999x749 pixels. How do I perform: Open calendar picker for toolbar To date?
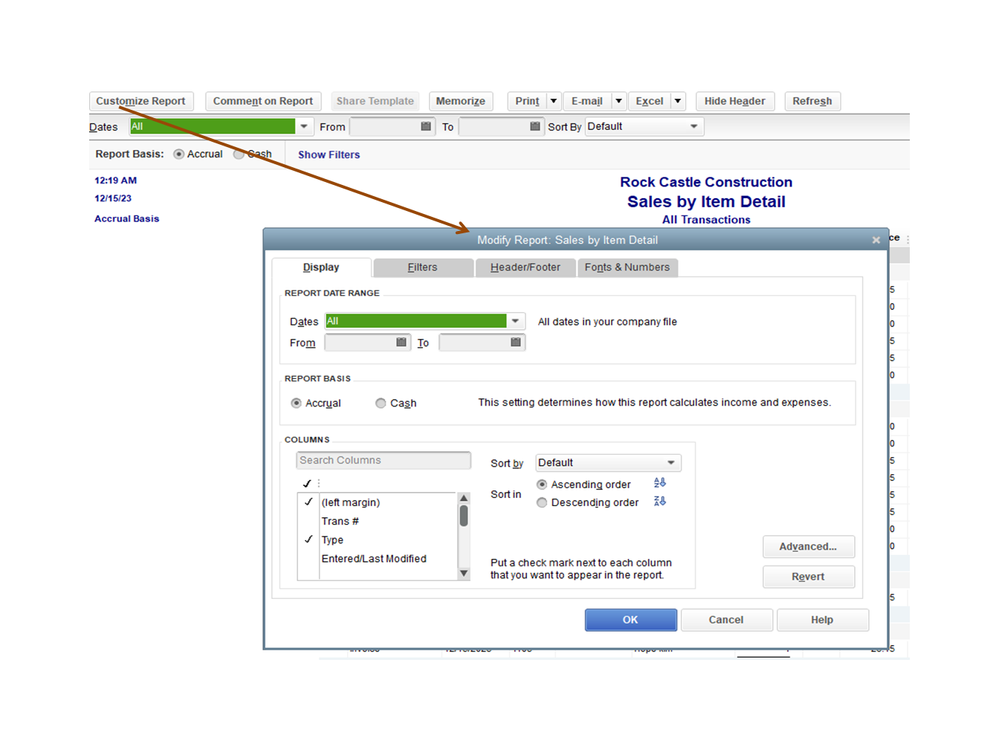(535, 126)
